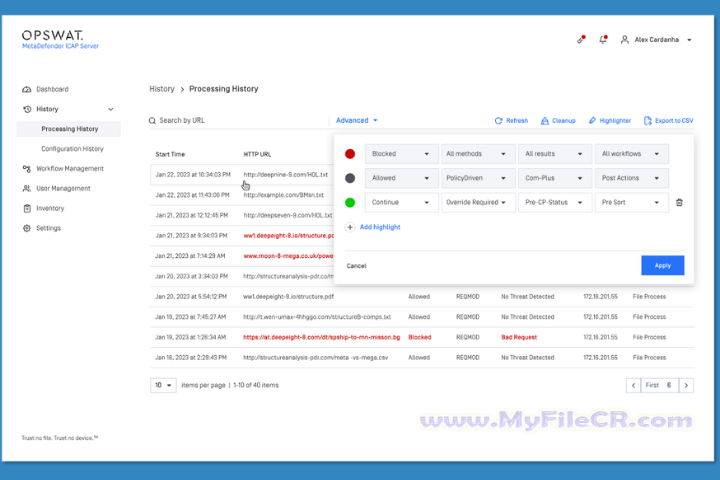Open Workflow Management menu label
The image size is (720, 480).
(70, 169)
